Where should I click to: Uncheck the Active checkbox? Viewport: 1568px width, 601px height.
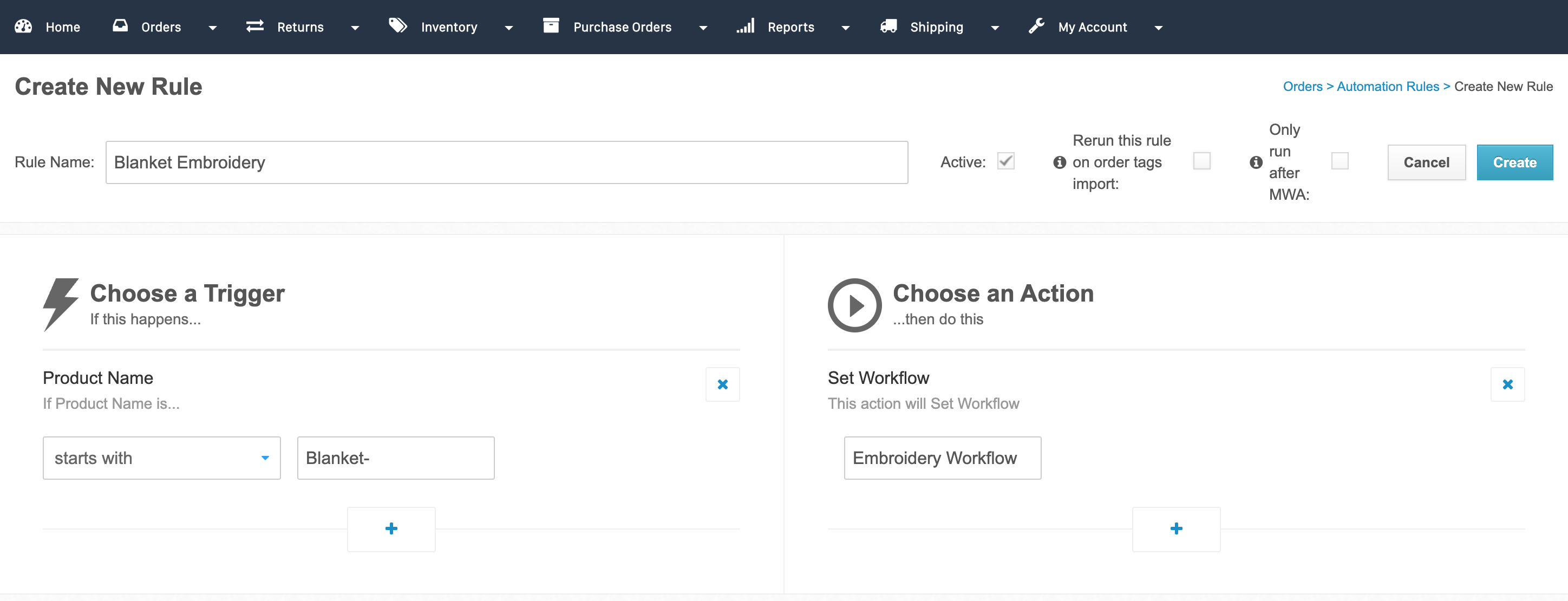1005,161
